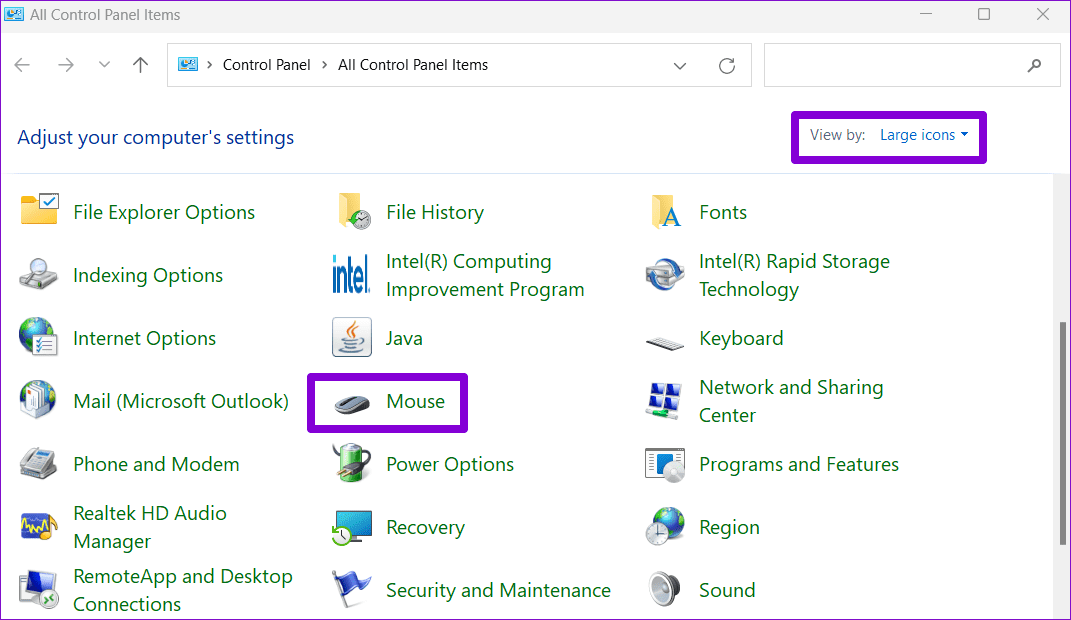Open the Intel Computing Improvement Program icon
The image size is (1071, 620).
tap(351, 275)
